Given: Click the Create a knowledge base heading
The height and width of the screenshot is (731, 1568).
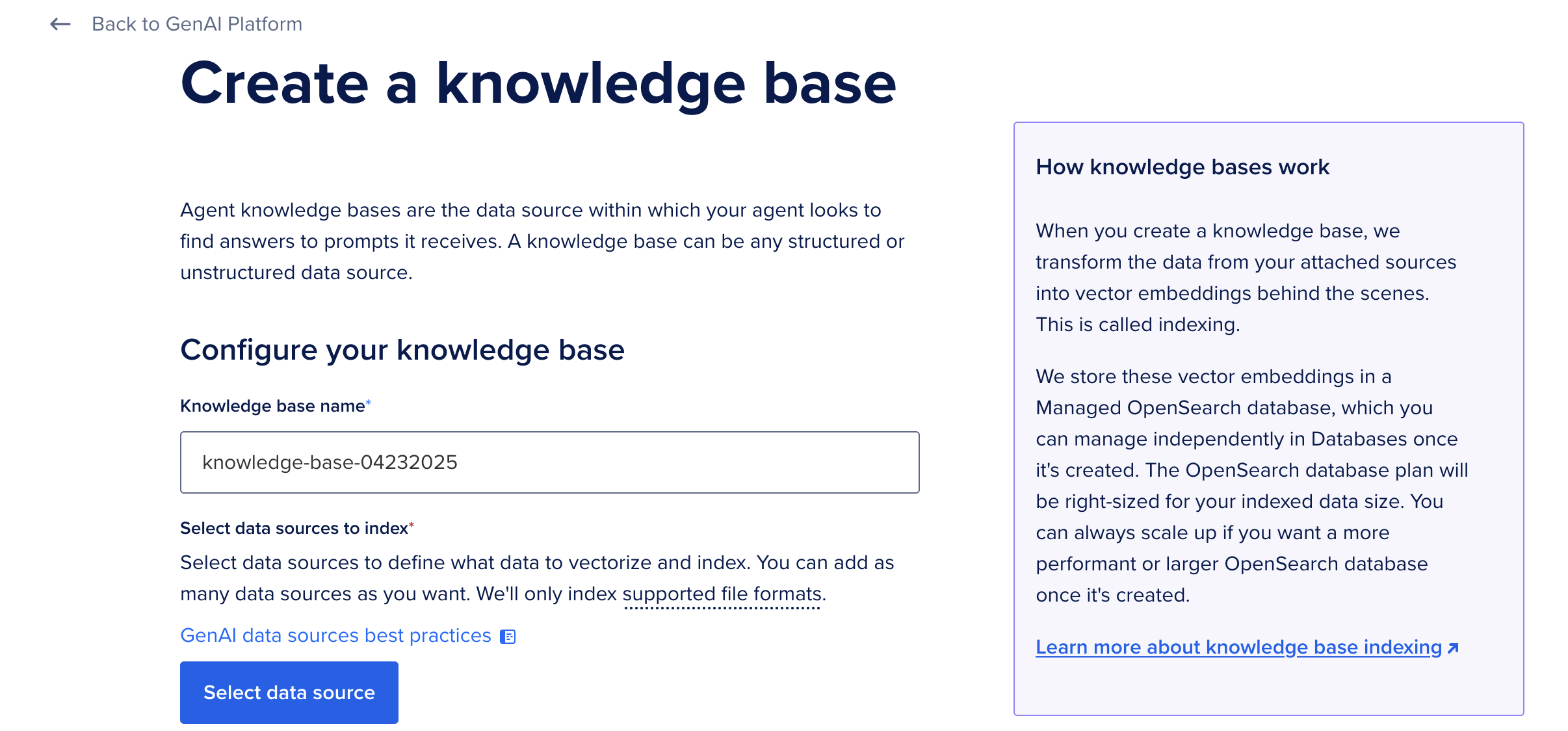Looking at the screenshot, I should [538, 84].
